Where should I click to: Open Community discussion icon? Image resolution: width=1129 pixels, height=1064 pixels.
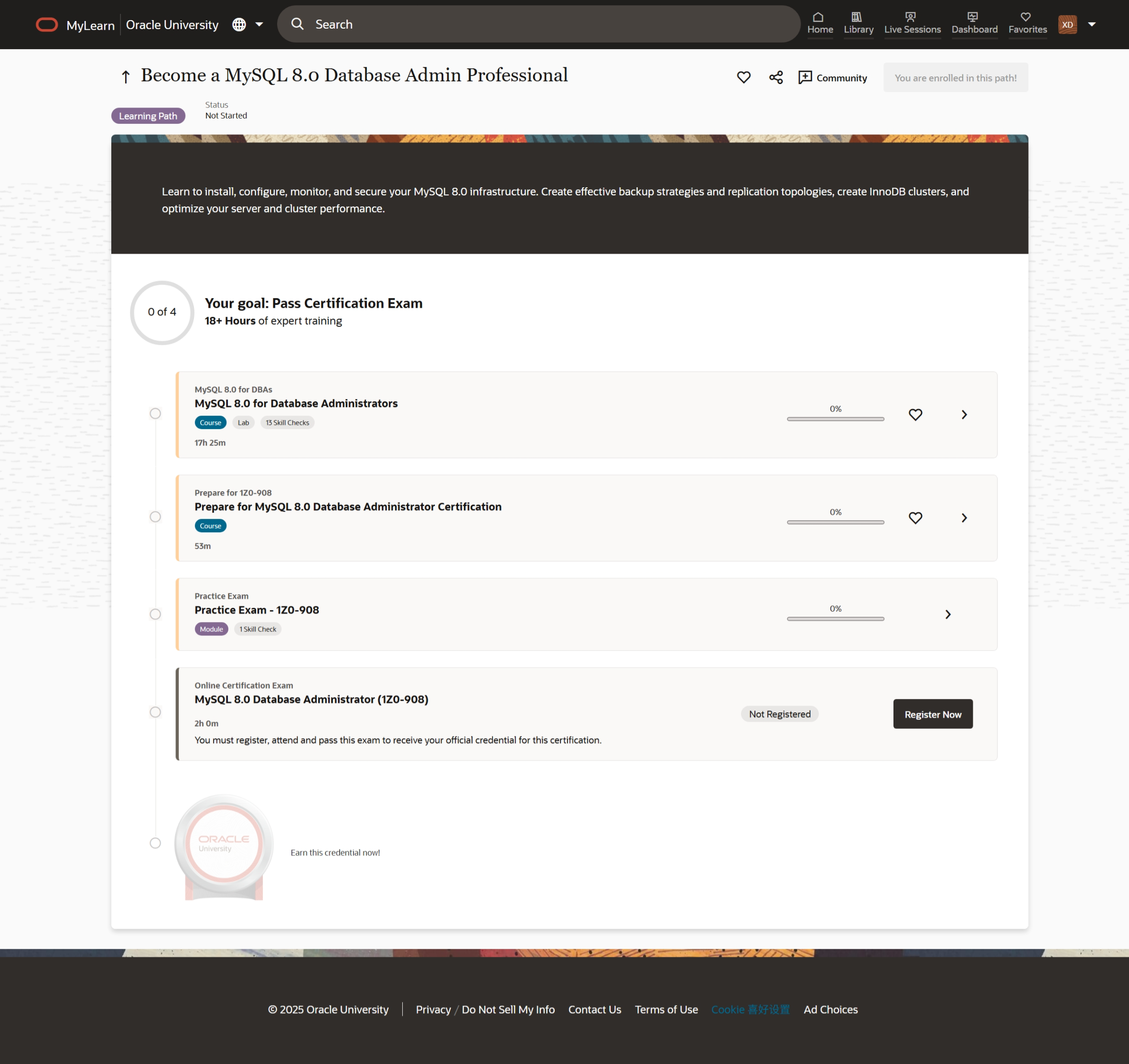[x=805, y=77]
